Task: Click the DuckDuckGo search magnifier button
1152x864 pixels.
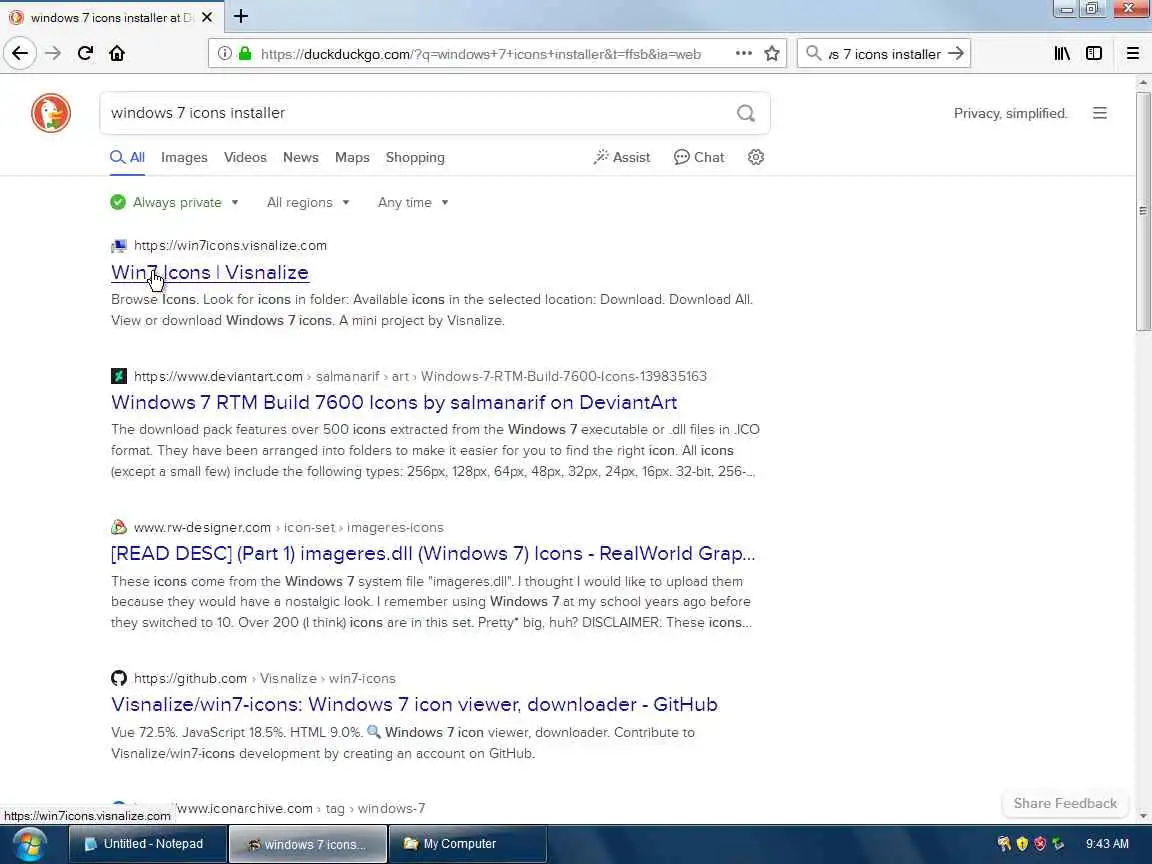Action: coord(746,113)
